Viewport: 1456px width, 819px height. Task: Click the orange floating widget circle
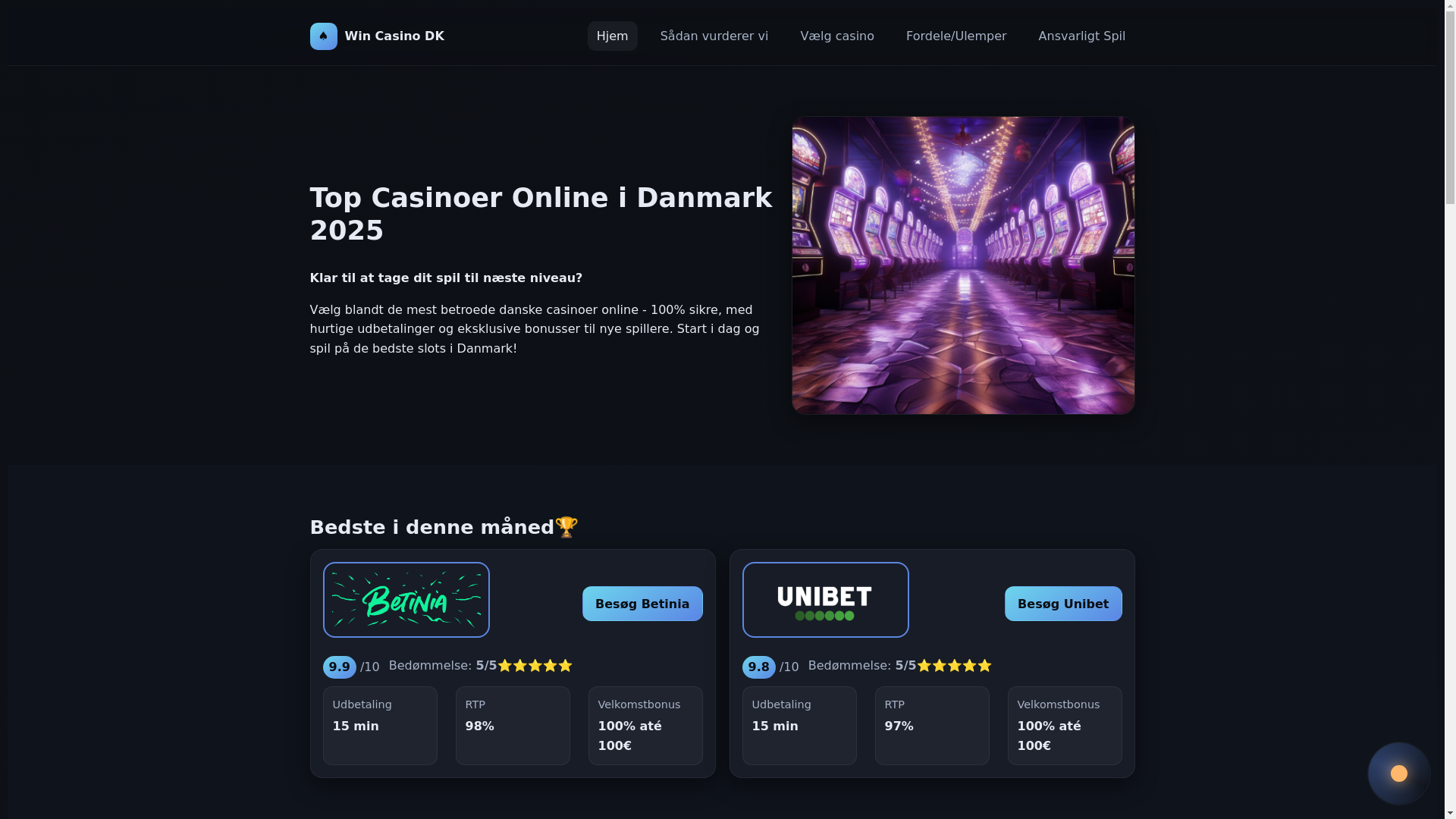tap(1399, 773)
